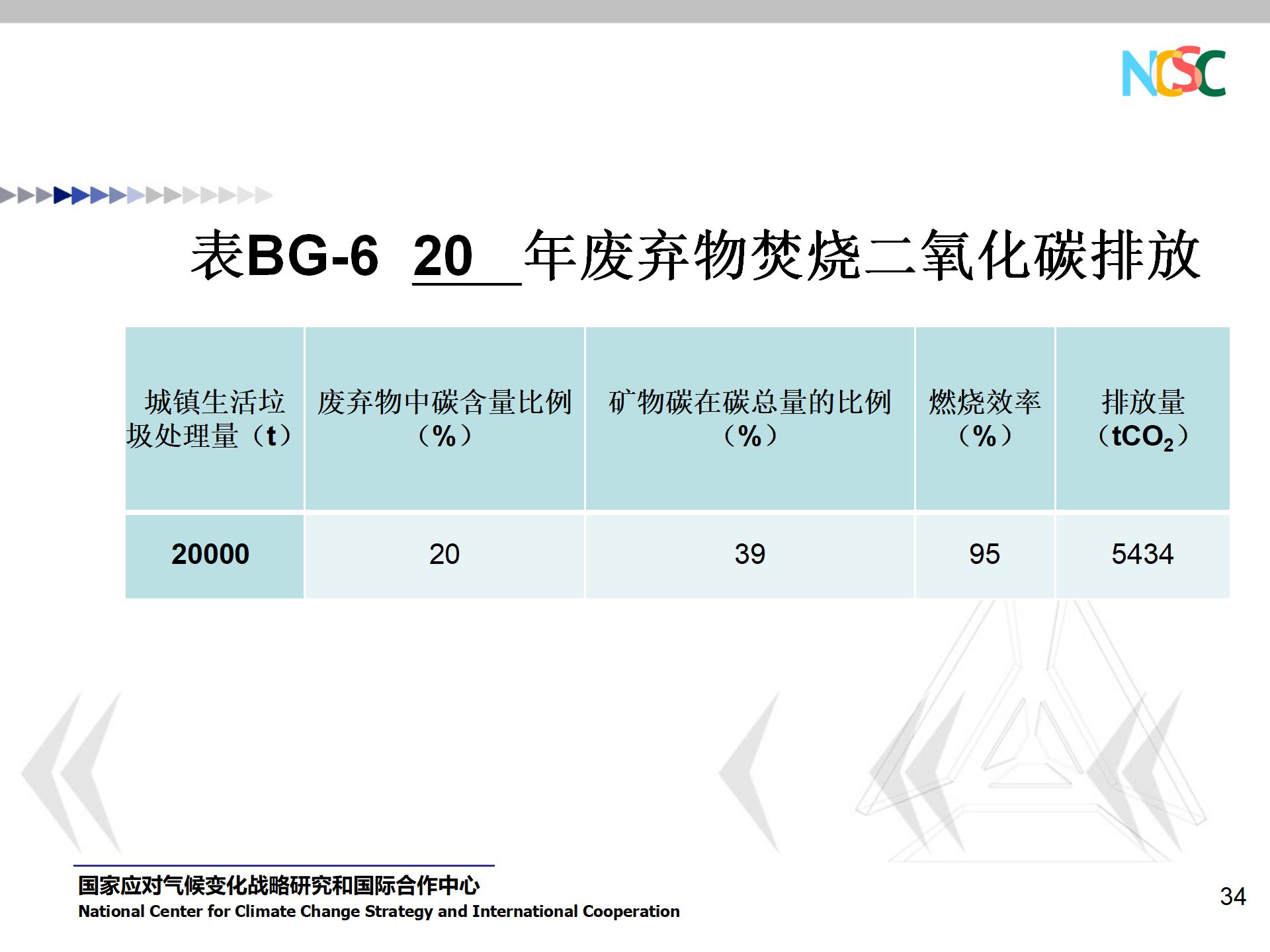Select header cell 城镇生活垃圾处理量（t）
The image size is (1270, 952).
(214, 418)
